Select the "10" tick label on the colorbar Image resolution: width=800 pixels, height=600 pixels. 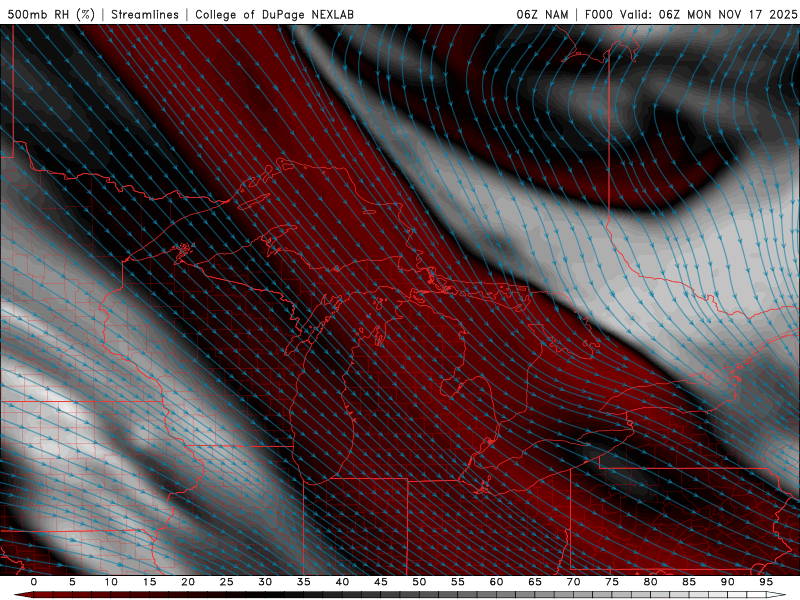pyautogui.click(x=111, y=582)
